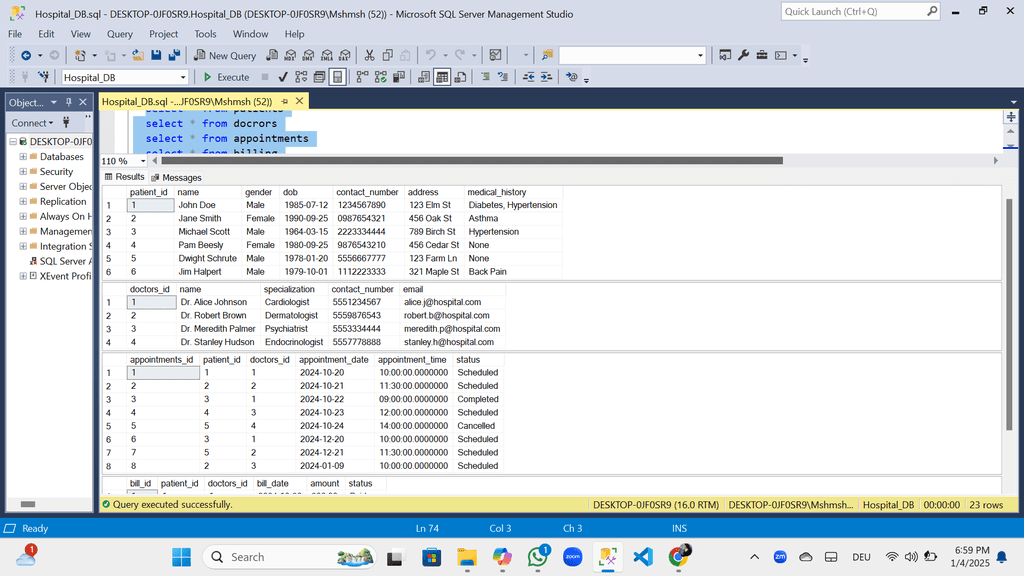Open the Hospital_DB database dropdown
1024x576 pixels.
pos(183,77)
